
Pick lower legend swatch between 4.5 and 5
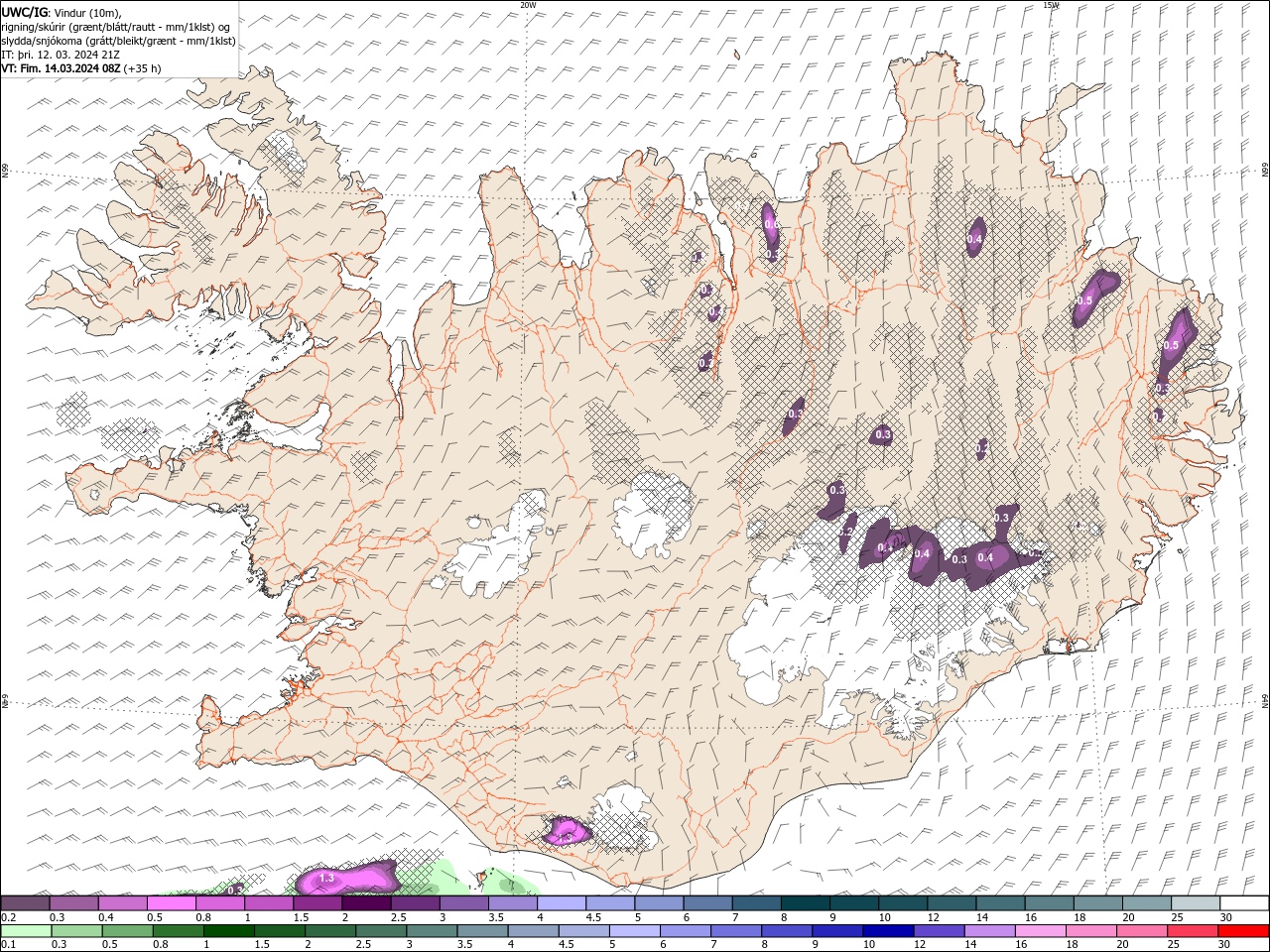tap(584, 931)
